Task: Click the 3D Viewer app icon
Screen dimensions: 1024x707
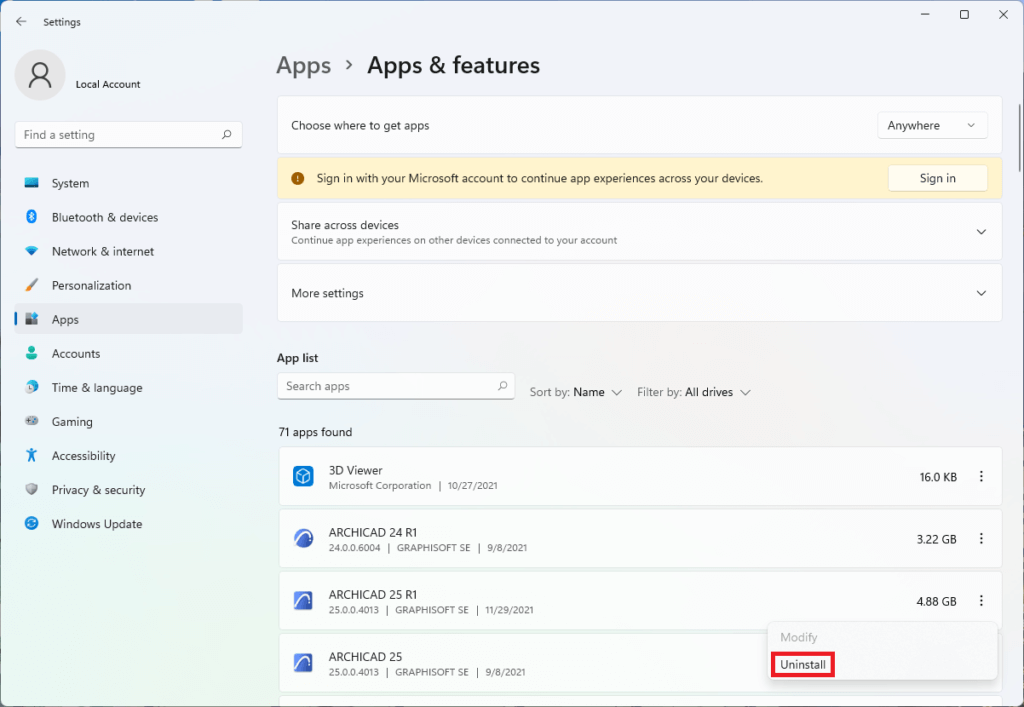Action: click(x=303, y=477)
